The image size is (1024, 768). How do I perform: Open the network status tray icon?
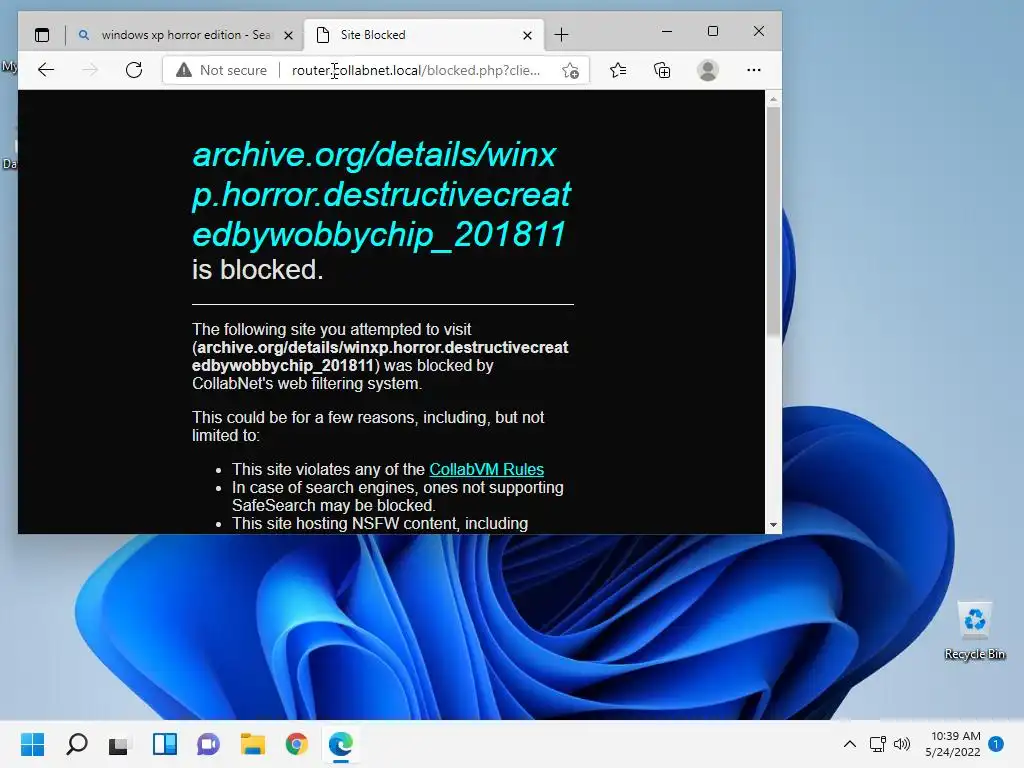coord(877,744)
